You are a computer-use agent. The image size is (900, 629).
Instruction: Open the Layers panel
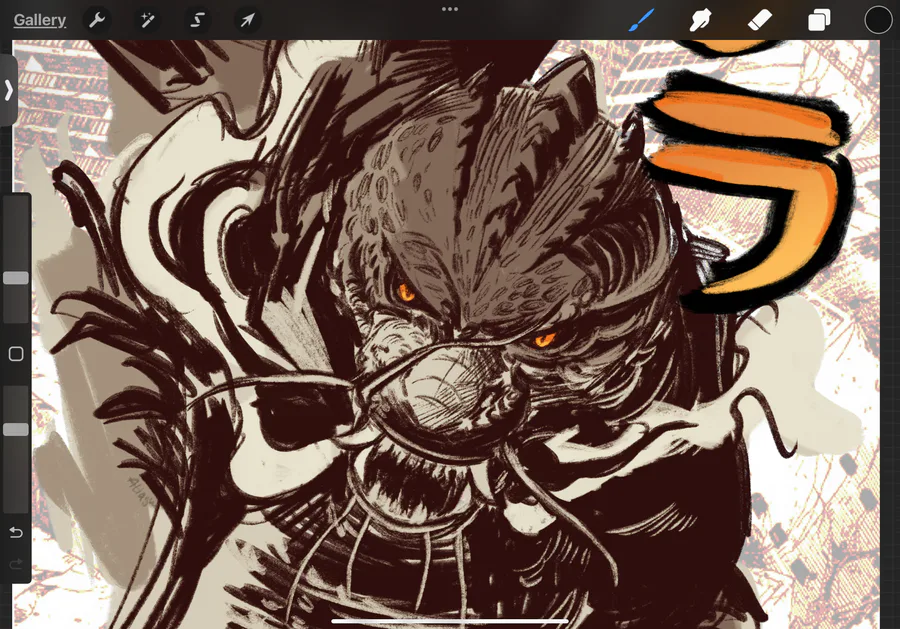(x=819, y=20)
